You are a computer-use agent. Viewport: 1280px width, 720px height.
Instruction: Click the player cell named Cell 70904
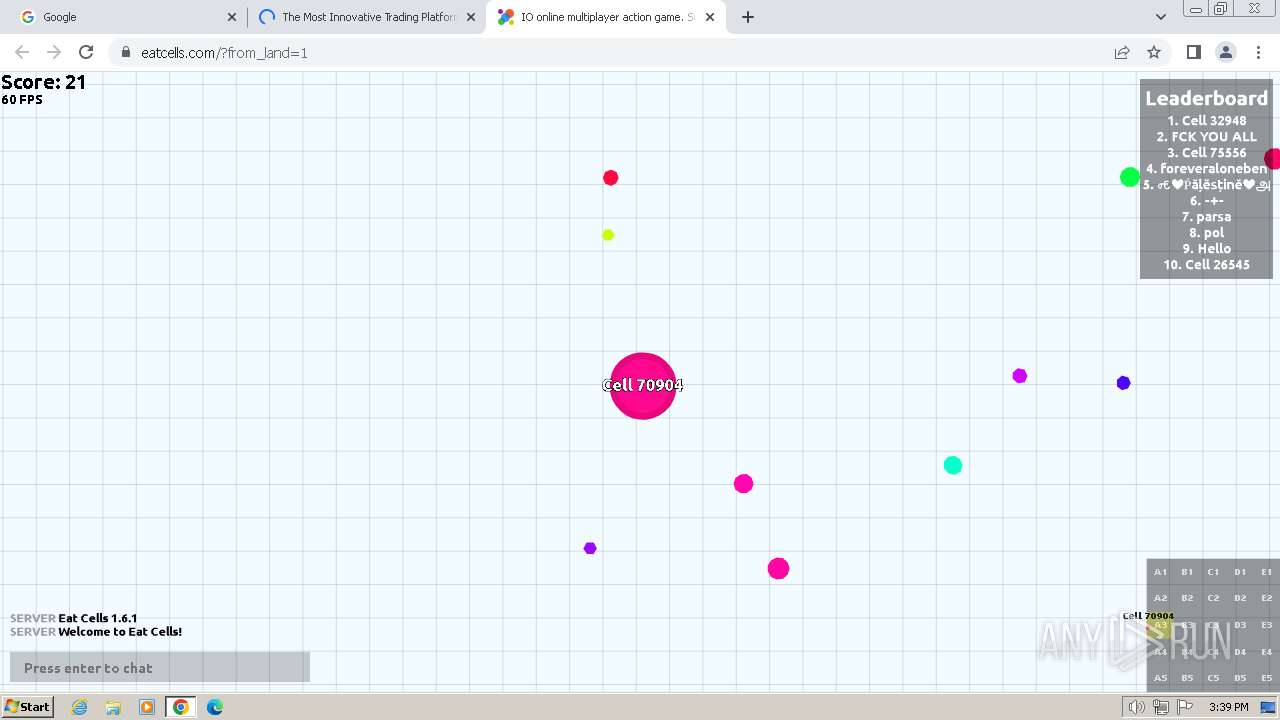click(x=643, y=385)
